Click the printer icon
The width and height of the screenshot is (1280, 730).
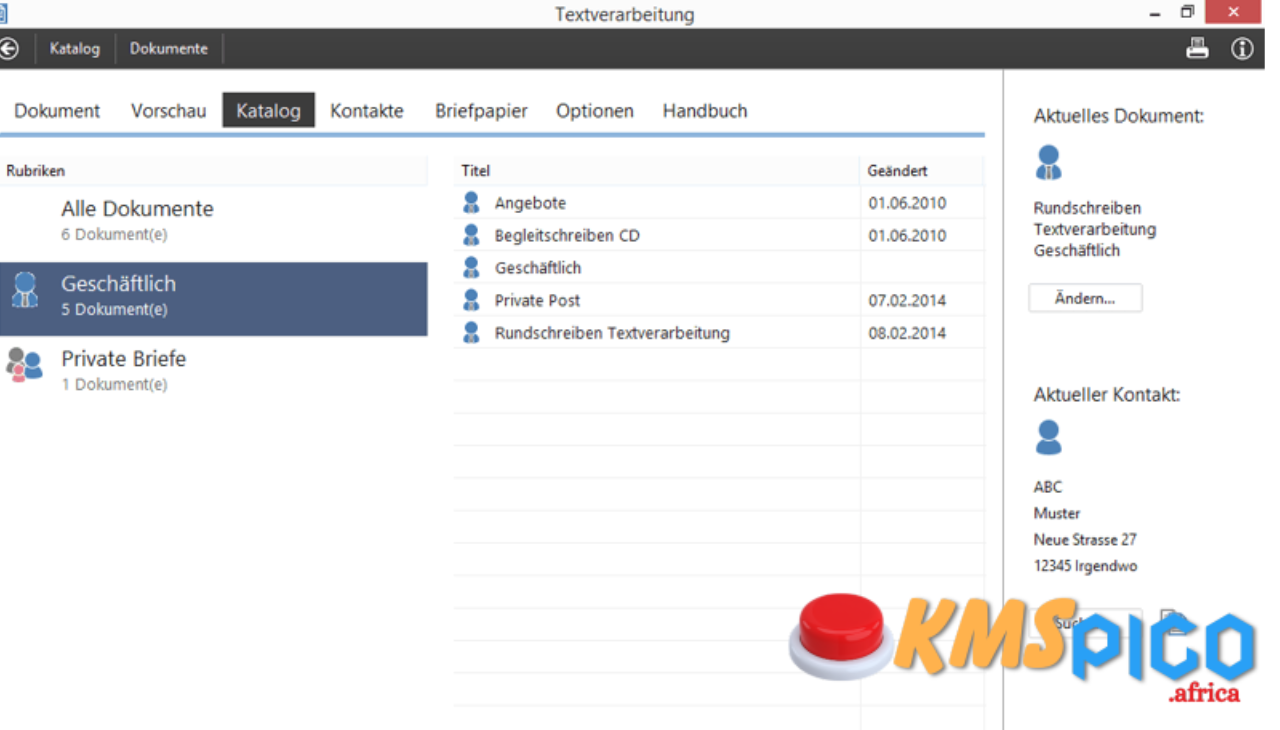1197,48
